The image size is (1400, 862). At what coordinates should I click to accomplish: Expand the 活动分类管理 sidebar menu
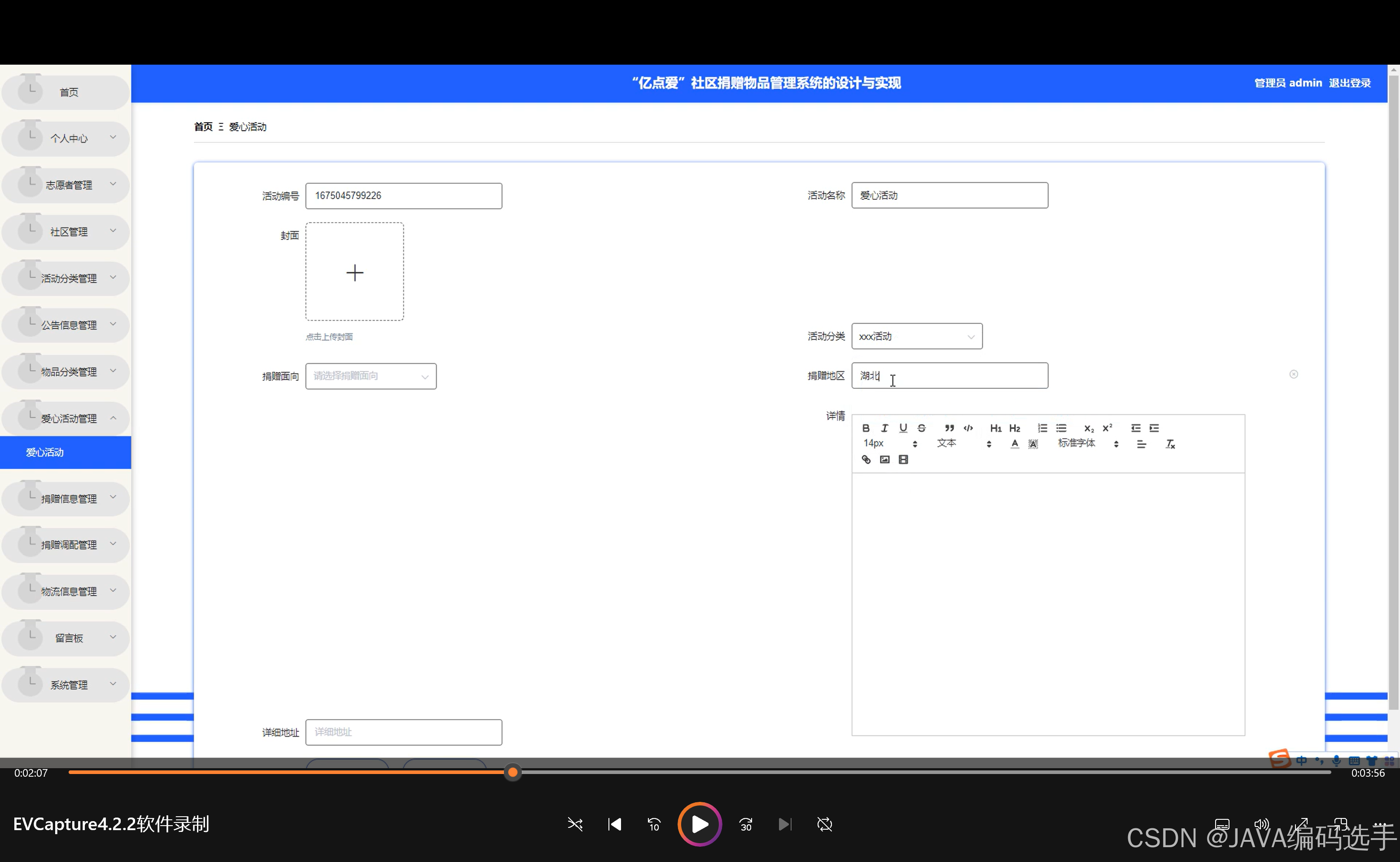coord(66,278)
